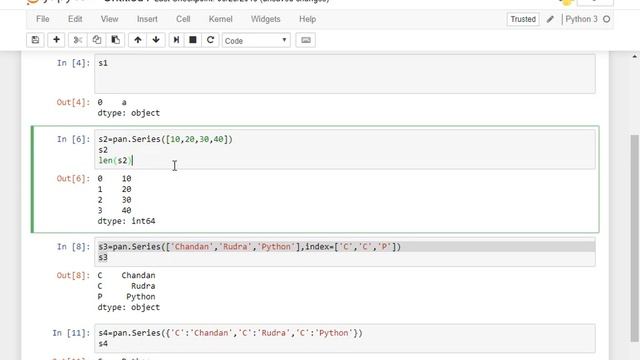Paste cells below icon
The height and width of the screenshot is (360, 640).
(116, 40)
